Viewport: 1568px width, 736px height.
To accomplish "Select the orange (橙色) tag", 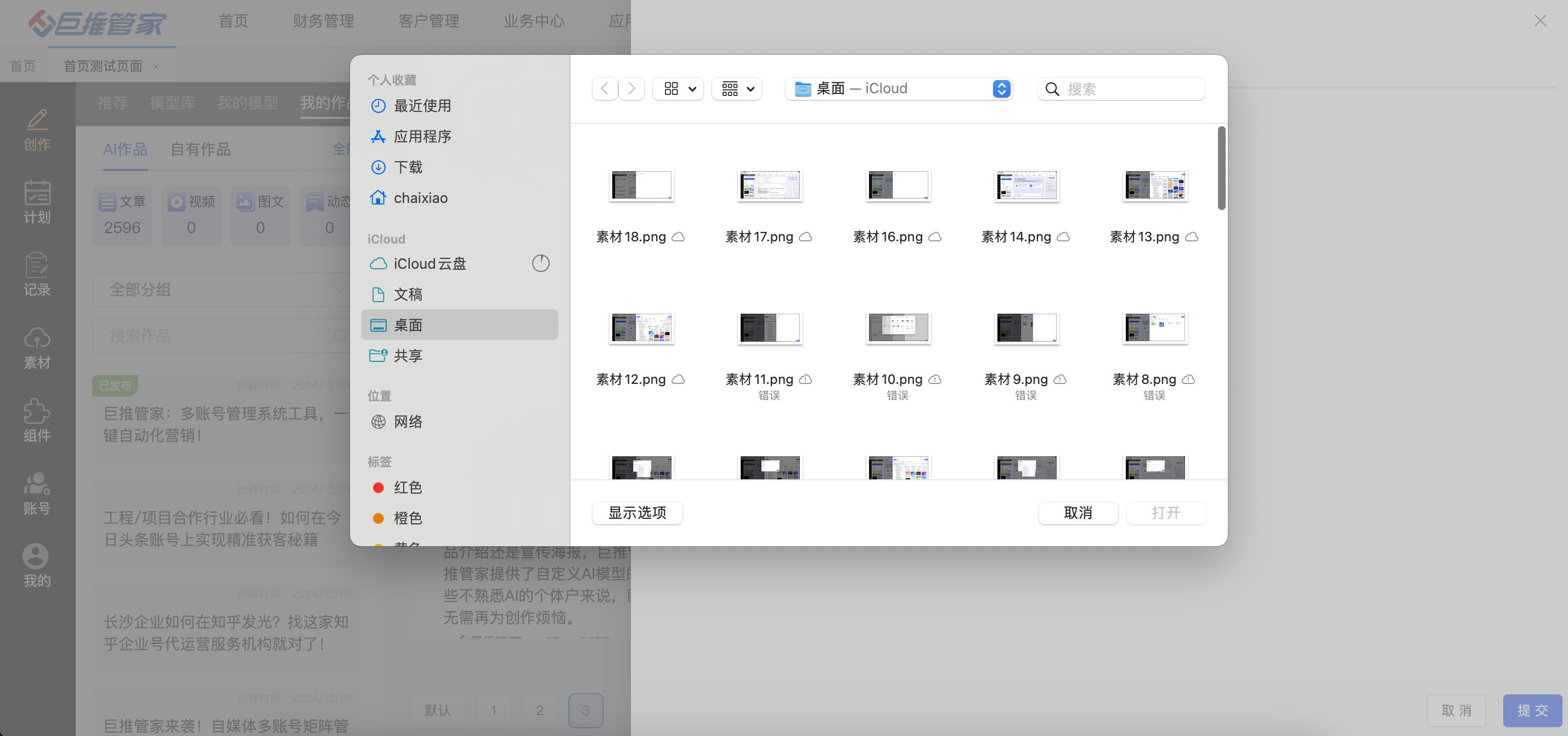I will (407, 518).
